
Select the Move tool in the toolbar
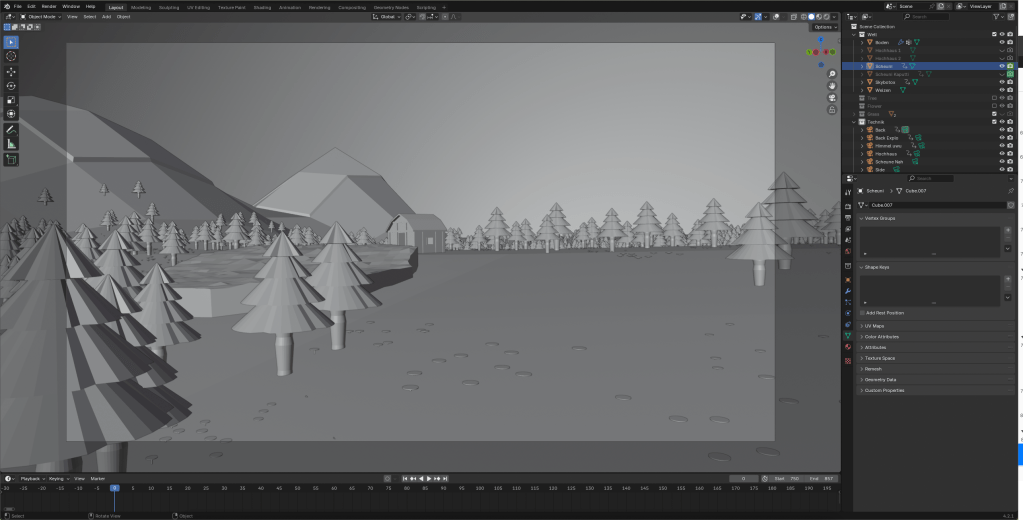[11, 72]
